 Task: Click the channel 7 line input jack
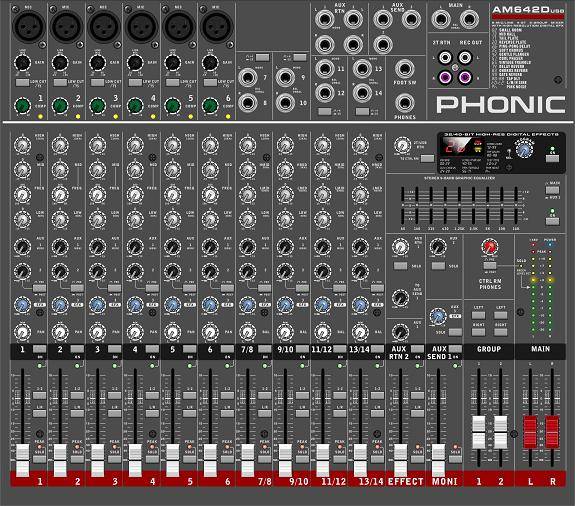coord(248,78)
